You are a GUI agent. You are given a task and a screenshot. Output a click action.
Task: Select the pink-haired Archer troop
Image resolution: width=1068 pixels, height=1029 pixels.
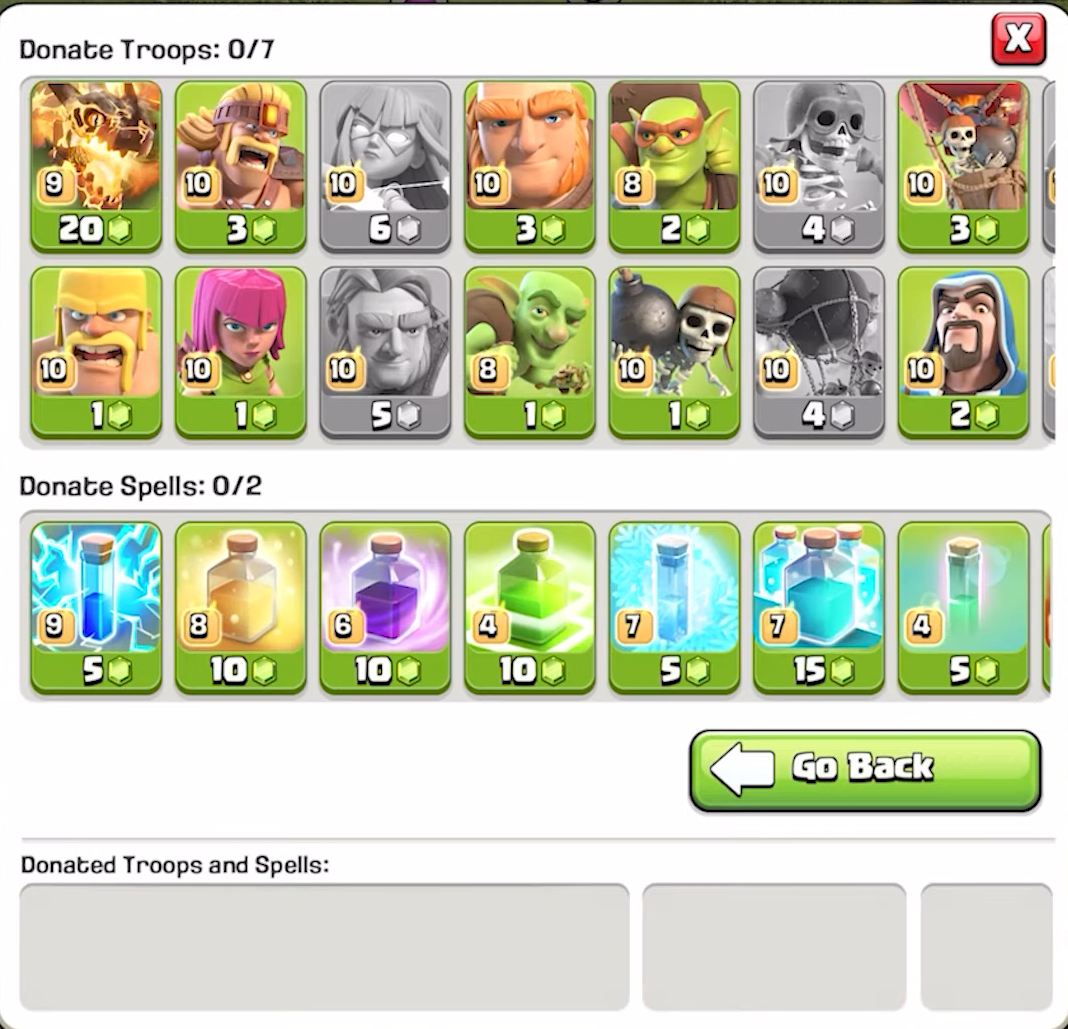[240, 351]
